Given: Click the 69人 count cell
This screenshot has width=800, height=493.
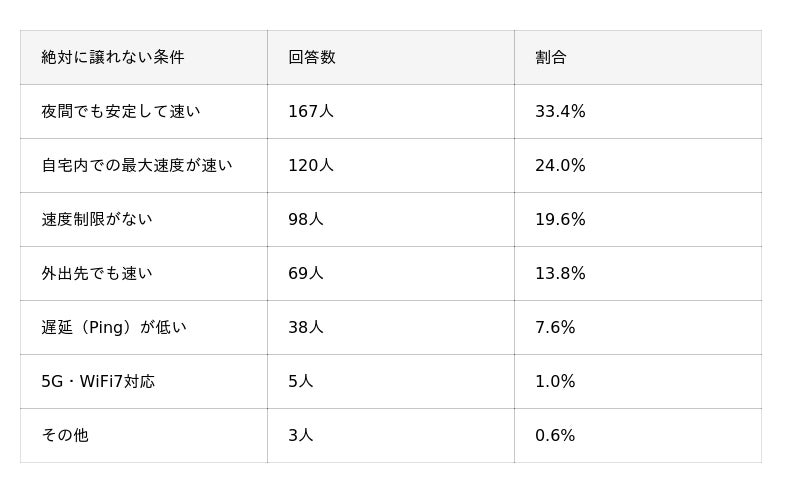Looking at the screenshot, I should pos(306,273).
